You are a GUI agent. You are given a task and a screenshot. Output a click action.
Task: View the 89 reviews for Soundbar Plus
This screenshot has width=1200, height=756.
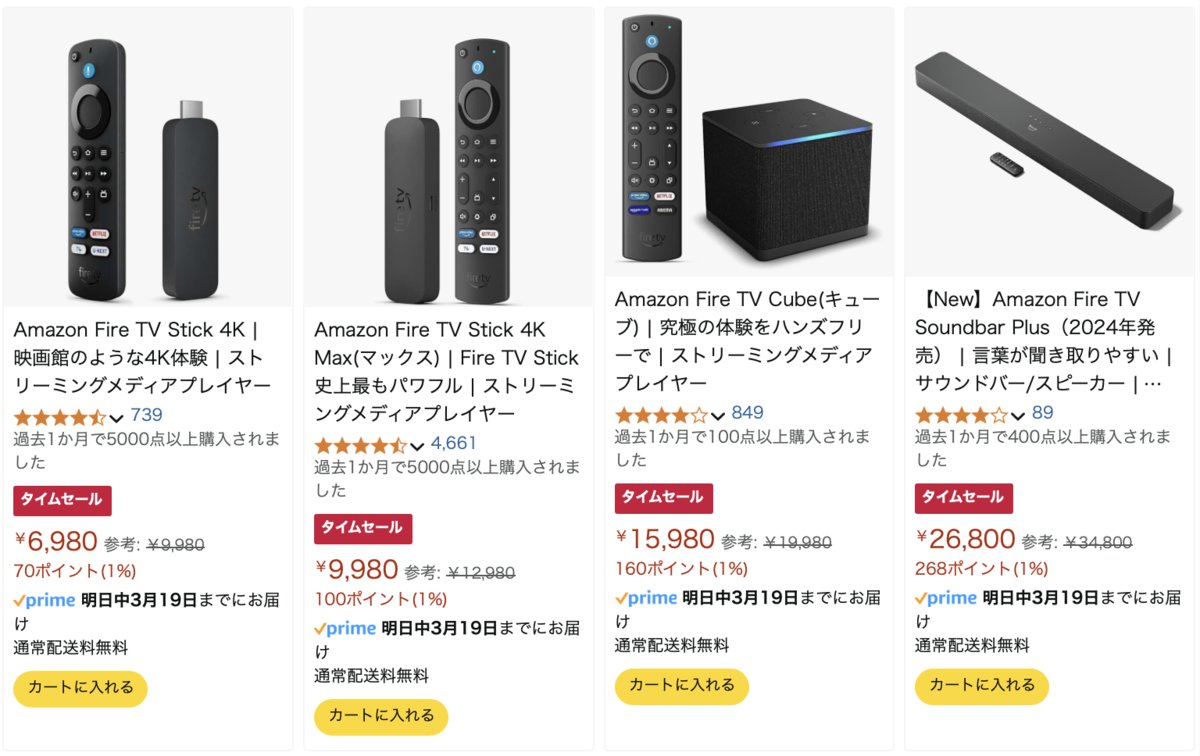click(1042, 413)
